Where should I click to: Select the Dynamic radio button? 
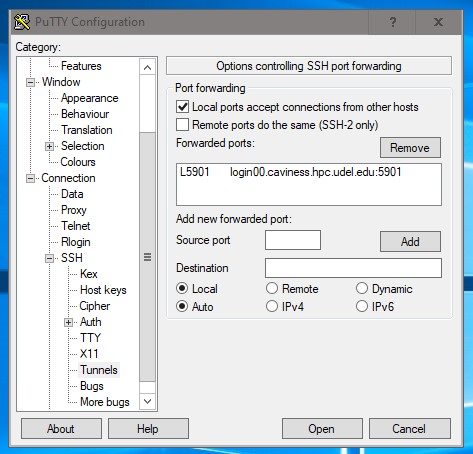pyautogui.click(x=362, y=288)
